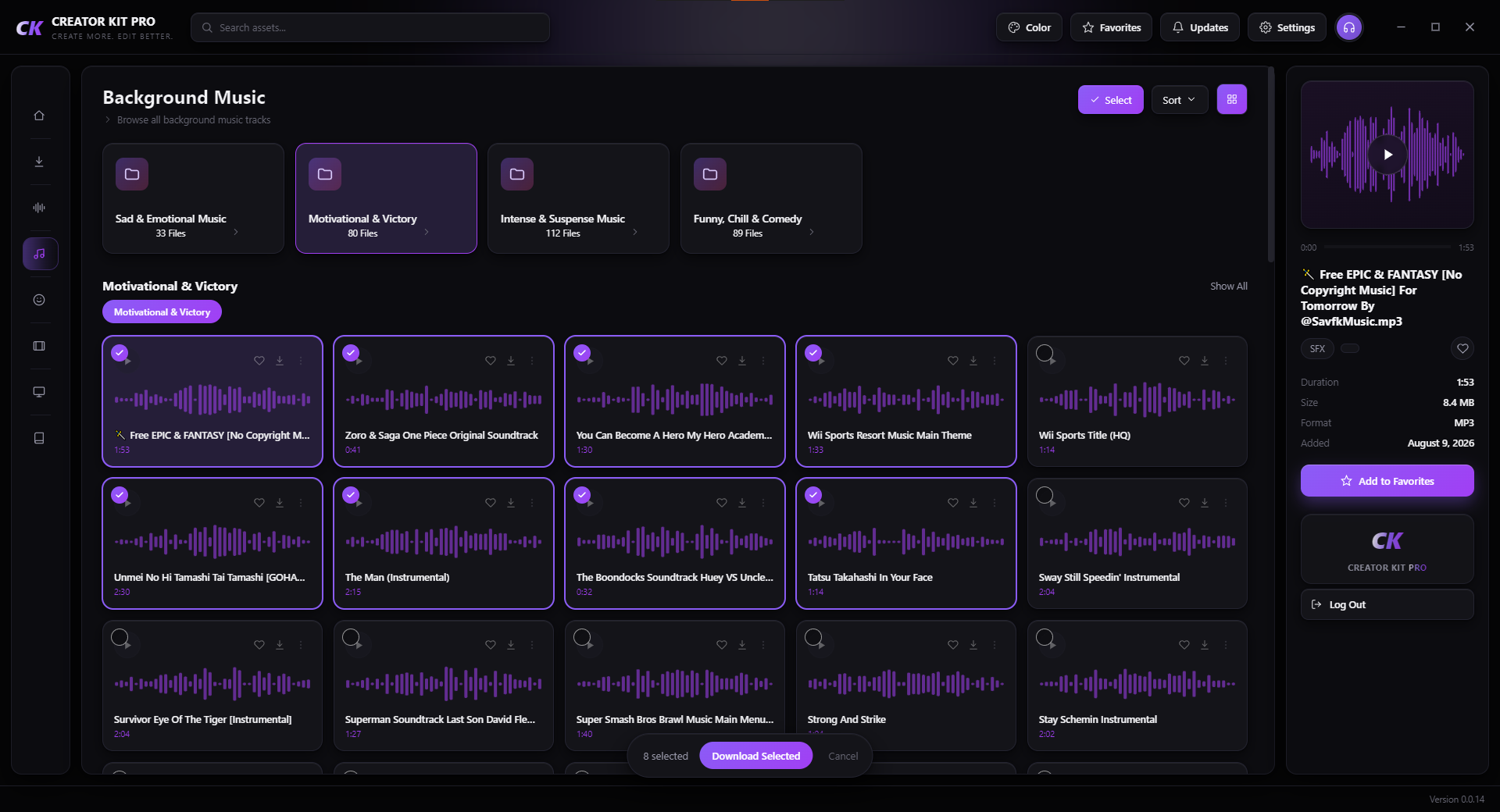The width and height of the screenshot is (1500, 812).
Task: Click the main list vertical scrollbar
Action: click(x=1271, y=164)
